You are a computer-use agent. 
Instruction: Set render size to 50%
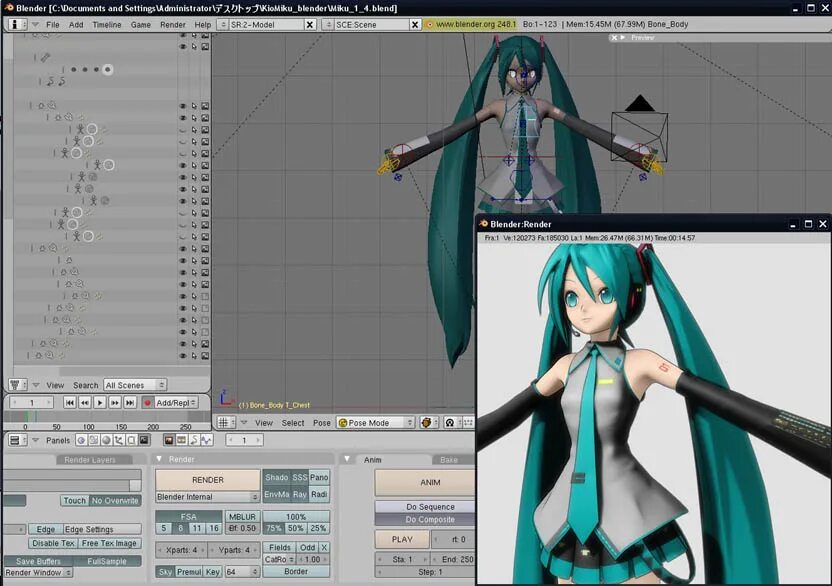pos(296,528)
